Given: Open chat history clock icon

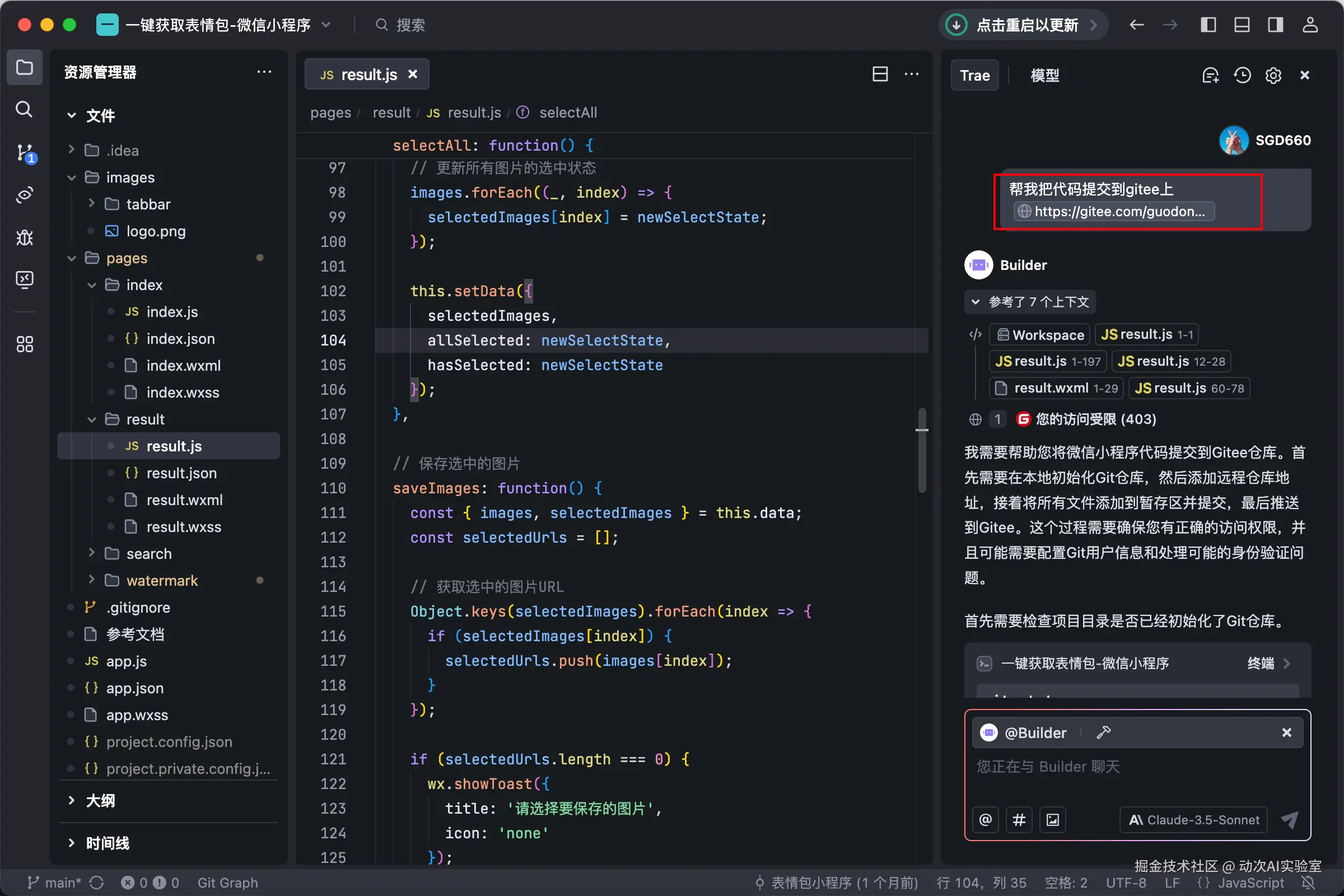Looking at the screenshot, I should click(1242, 76).
